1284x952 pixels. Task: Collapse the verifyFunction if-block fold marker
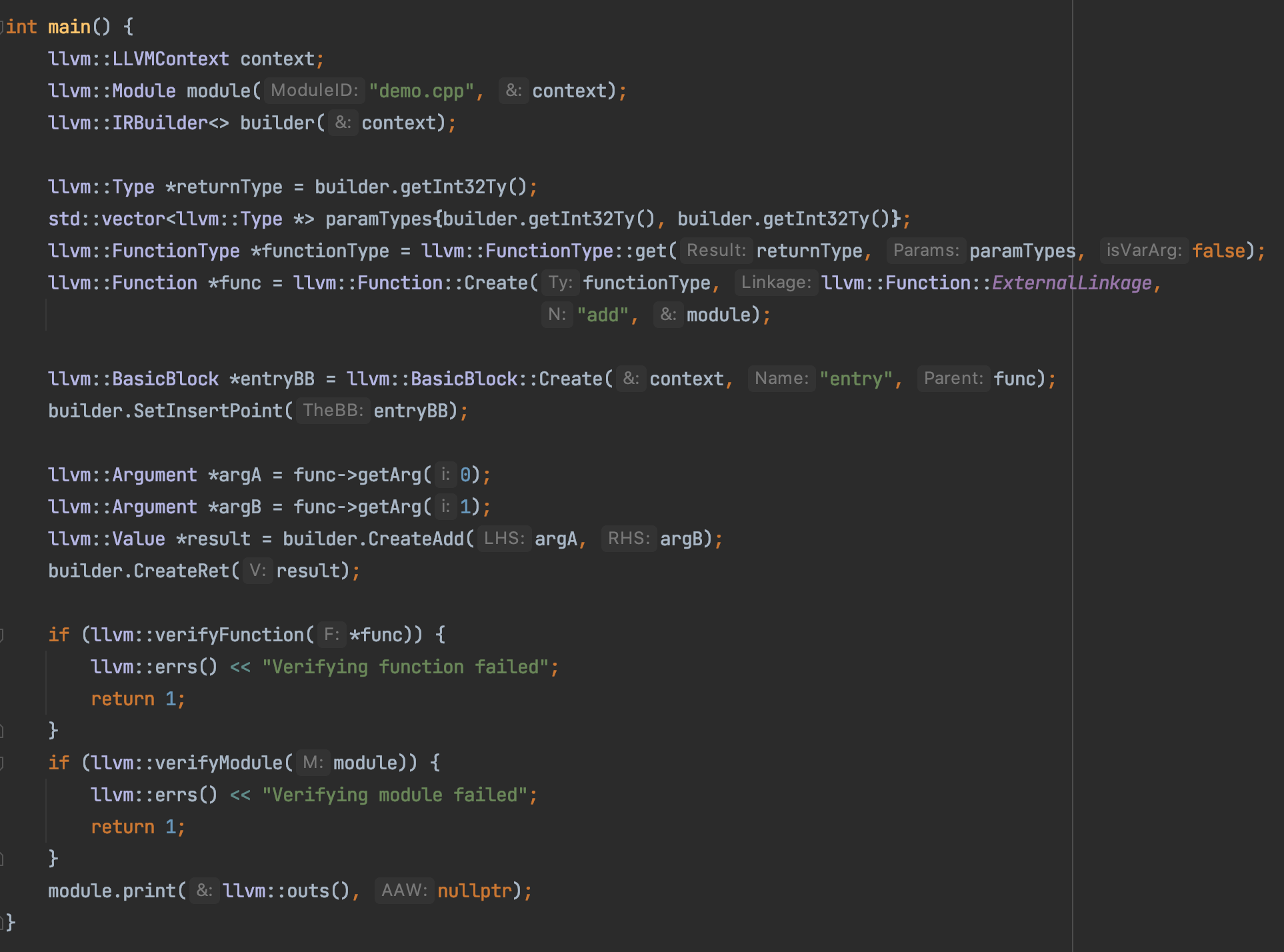[2, 635]
